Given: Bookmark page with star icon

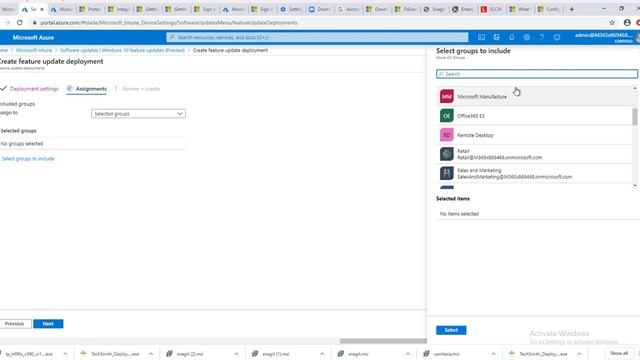Looking at the screenshot, I should pos(612,22).
